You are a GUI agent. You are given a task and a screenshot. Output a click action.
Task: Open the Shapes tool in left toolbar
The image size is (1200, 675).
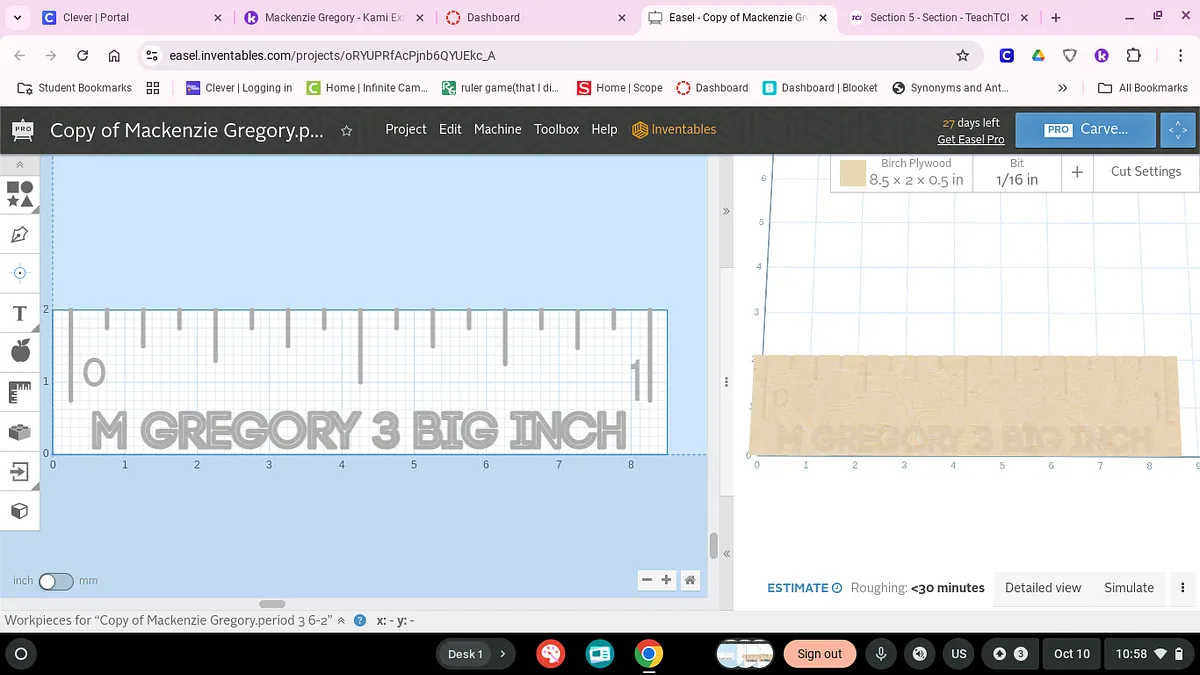click(x=20, y=194)
